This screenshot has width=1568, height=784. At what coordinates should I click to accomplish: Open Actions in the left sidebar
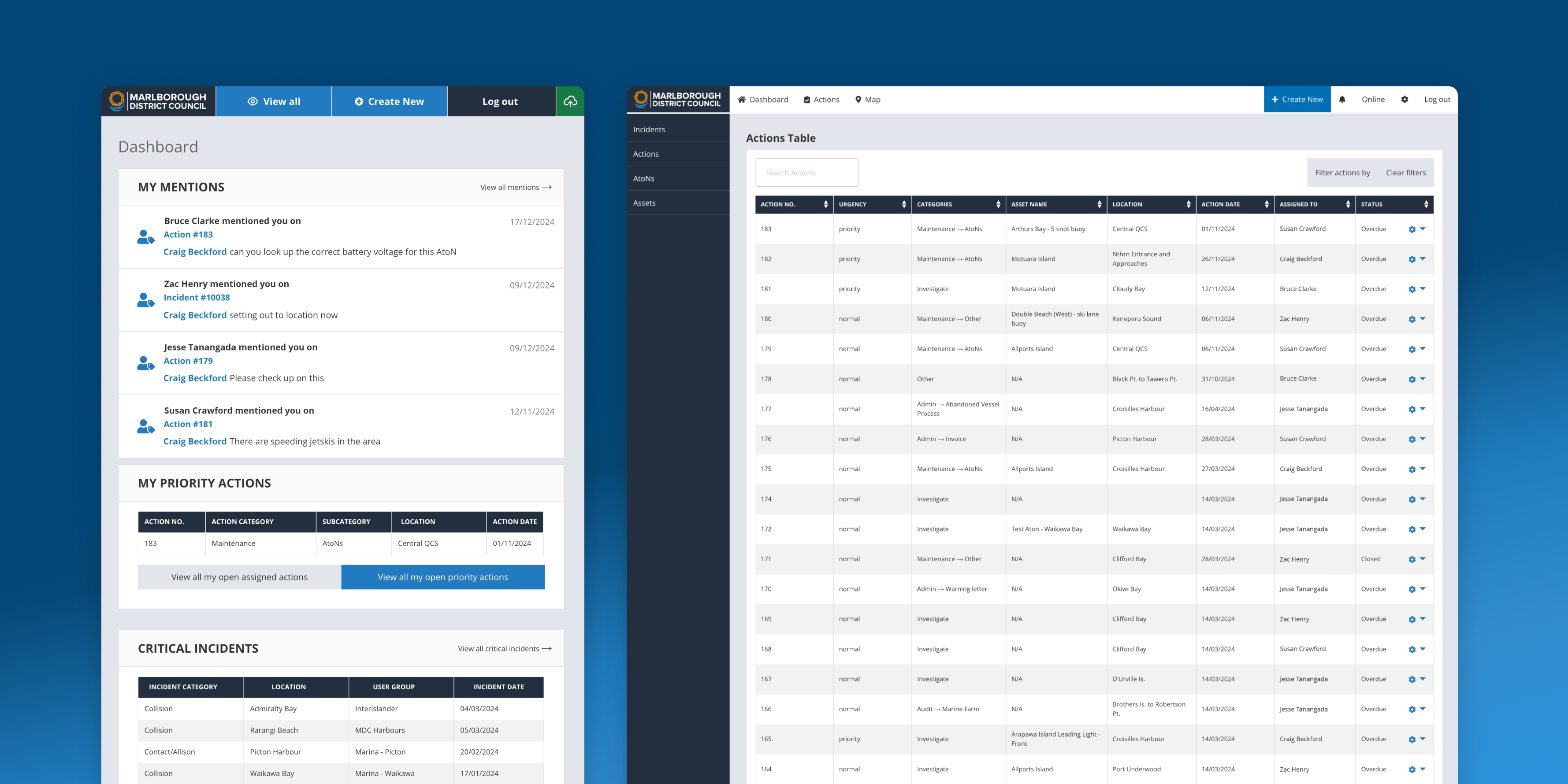point(677,154)
